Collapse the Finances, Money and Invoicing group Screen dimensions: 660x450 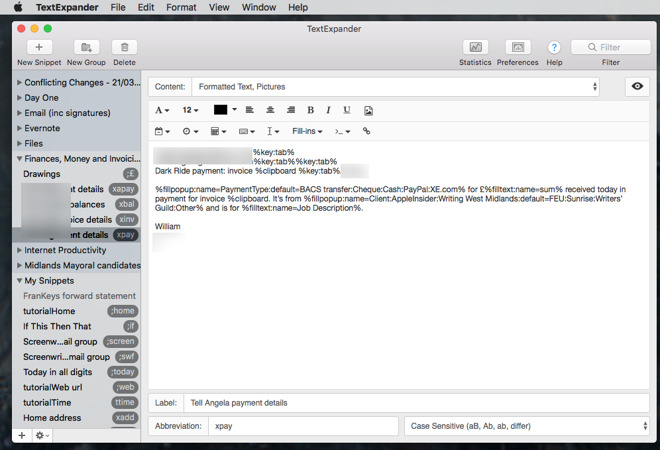pyautogui.click(x=19, y=159)
